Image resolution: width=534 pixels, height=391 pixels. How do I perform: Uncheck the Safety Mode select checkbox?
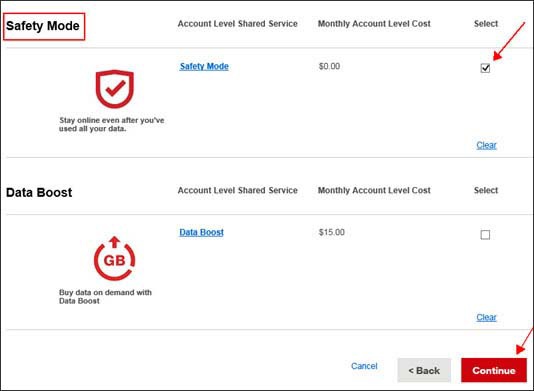(x=485, y=68)
